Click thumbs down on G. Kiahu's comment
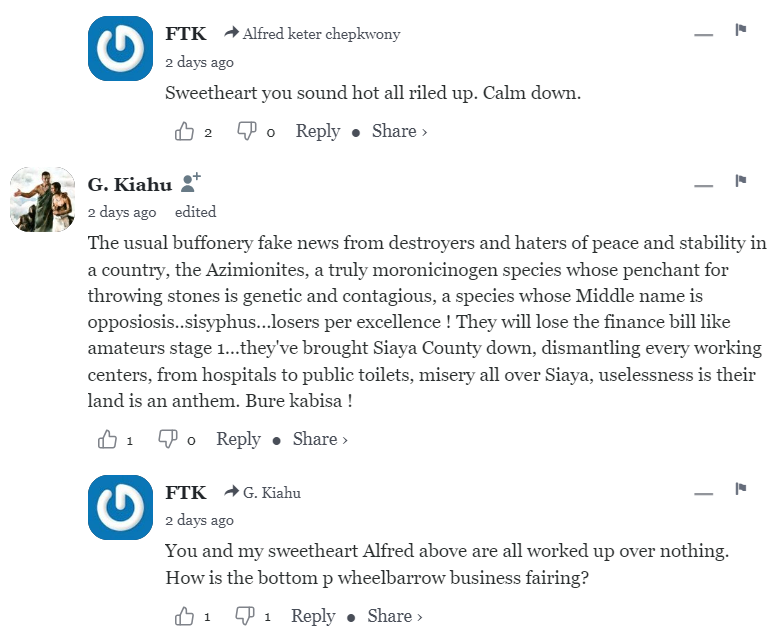The width and height of the screenshot is (777, 632). tap(168, 439)
